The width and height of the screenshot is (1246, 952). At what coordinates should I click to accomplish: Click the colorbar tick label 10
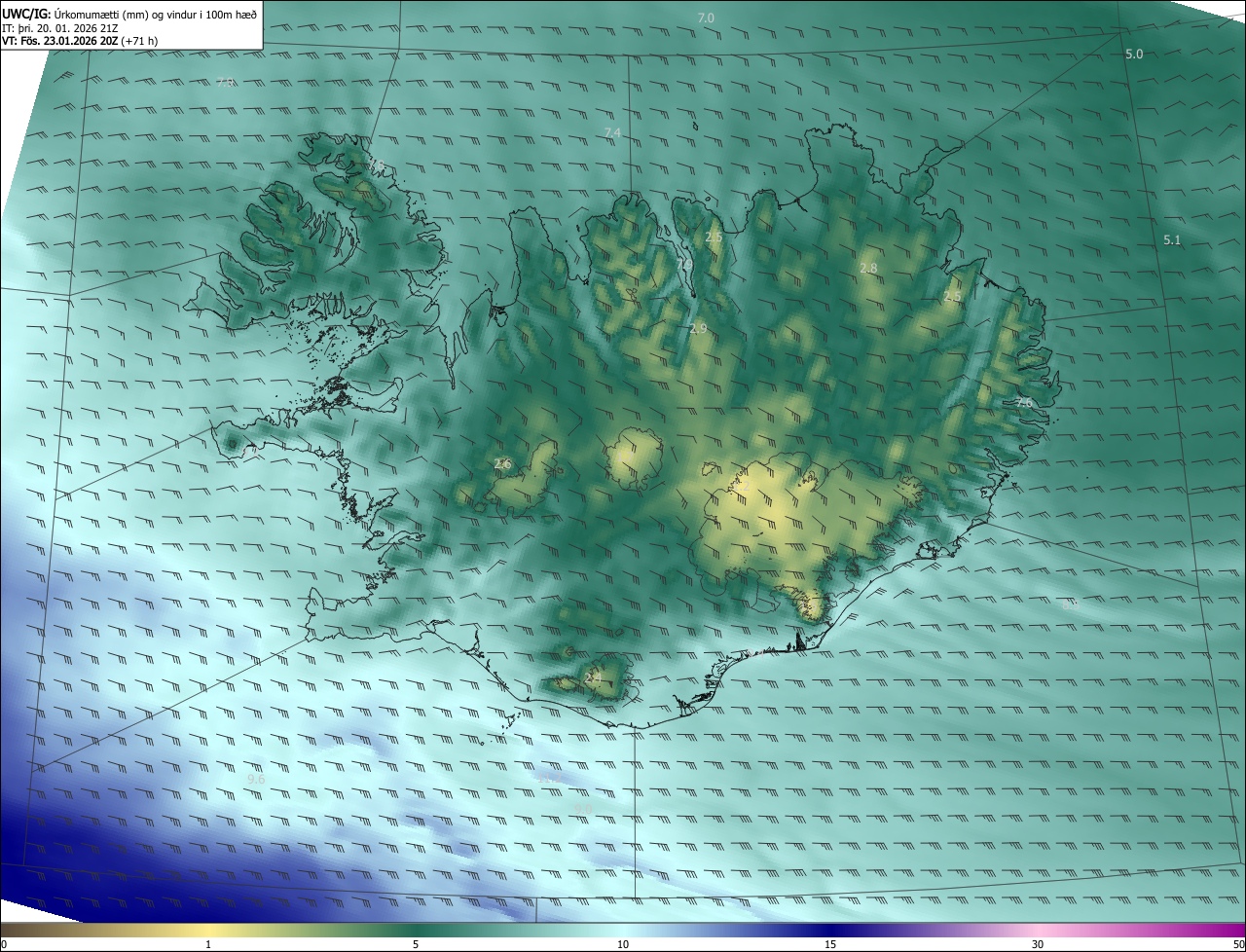point(623,944)
